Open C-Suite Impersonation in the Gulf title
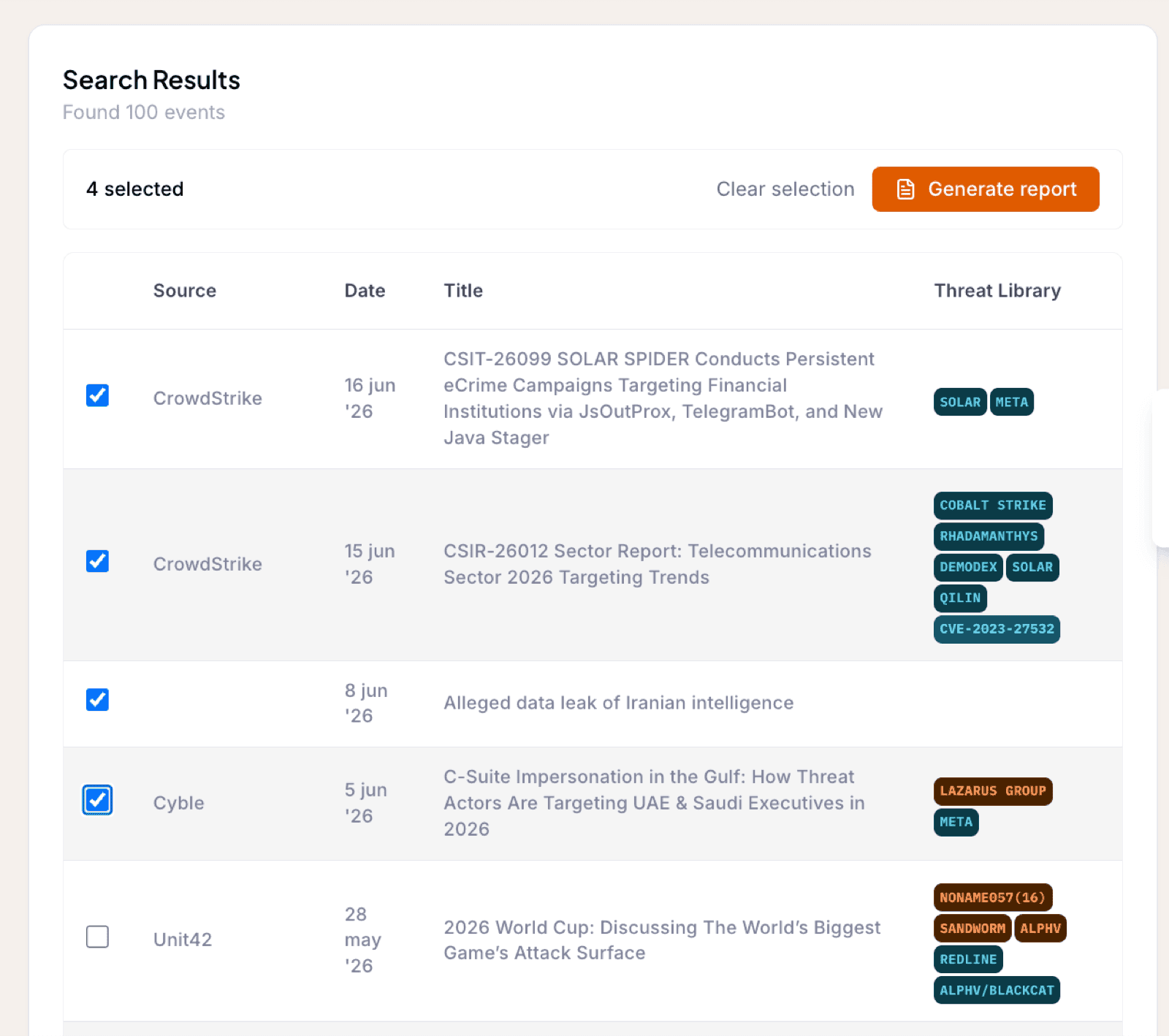Viewport: 1169px width, 1036px height. pos(654,803)
